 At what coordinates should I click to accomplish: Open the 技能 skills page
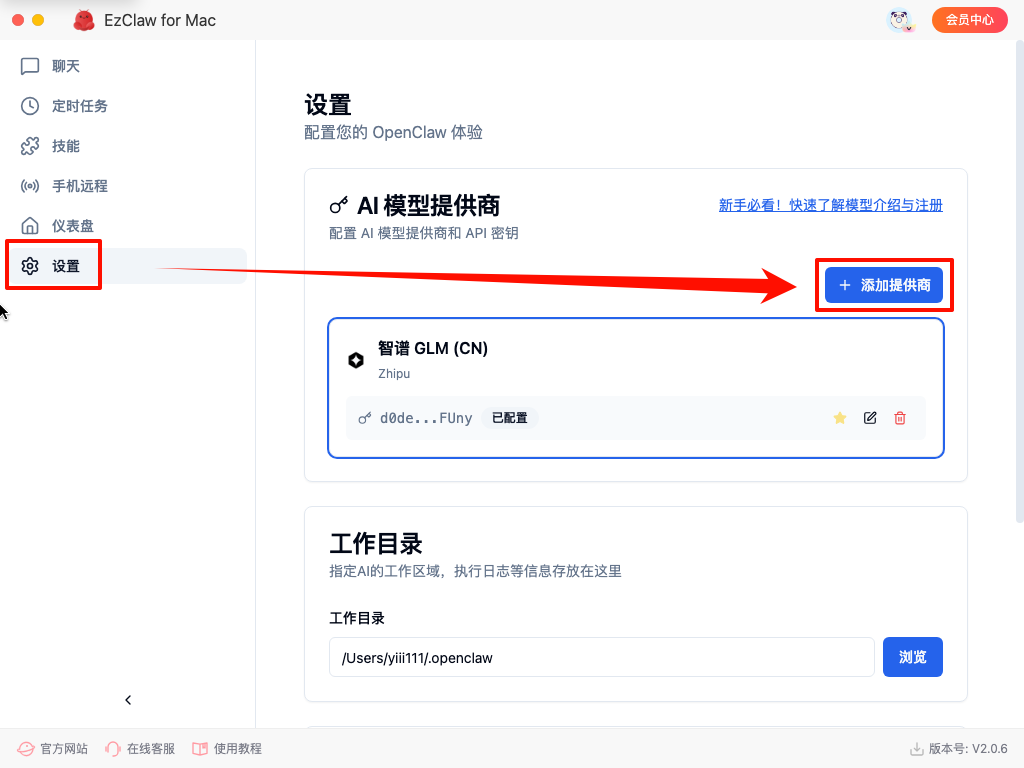coord(66,146)
